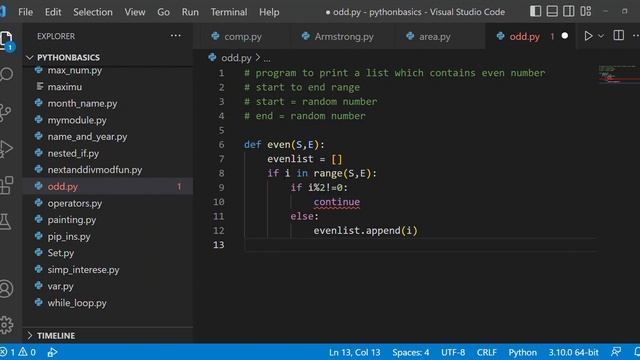This screenshot has height=360, width=640.
Task: Click on empty line 13 in editor
Action: tap(420, 244)
